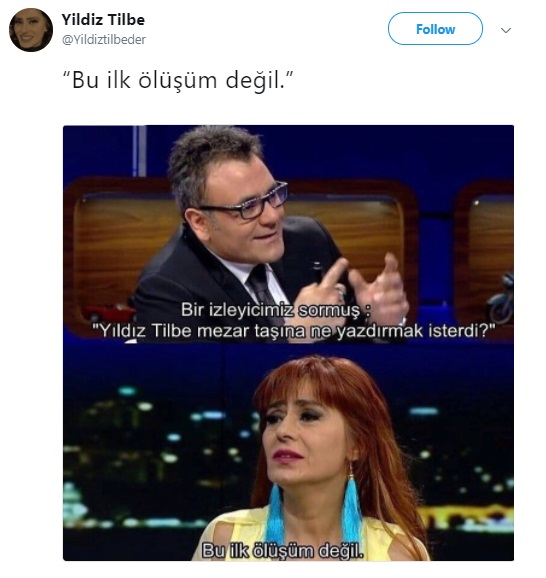Open the bottom panel showing the red-haired woman
This screenshot has height=578, width=546.
(x=288, y=452)
